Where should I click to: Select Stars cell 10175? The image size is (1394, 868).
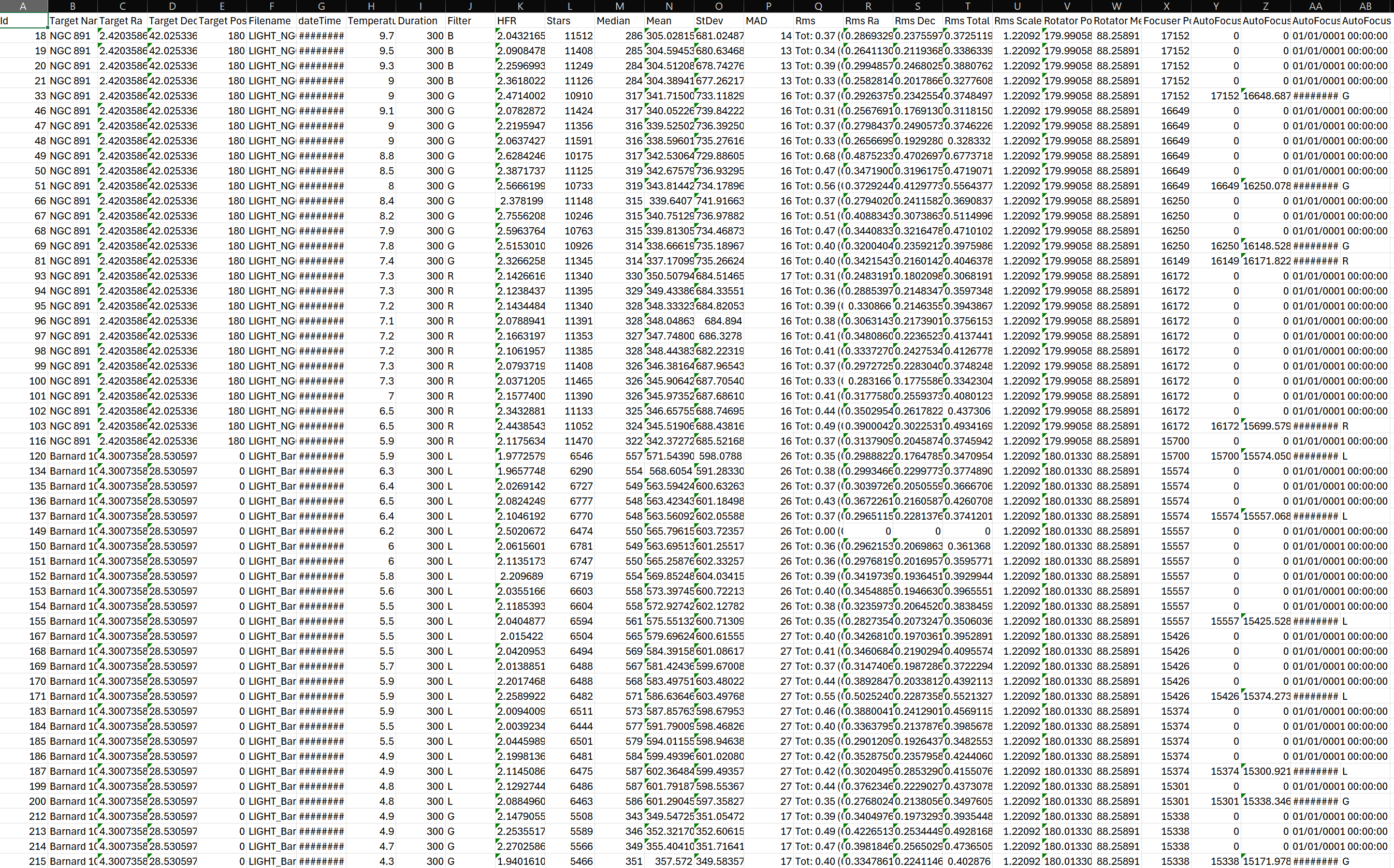[x=569, y=156]
